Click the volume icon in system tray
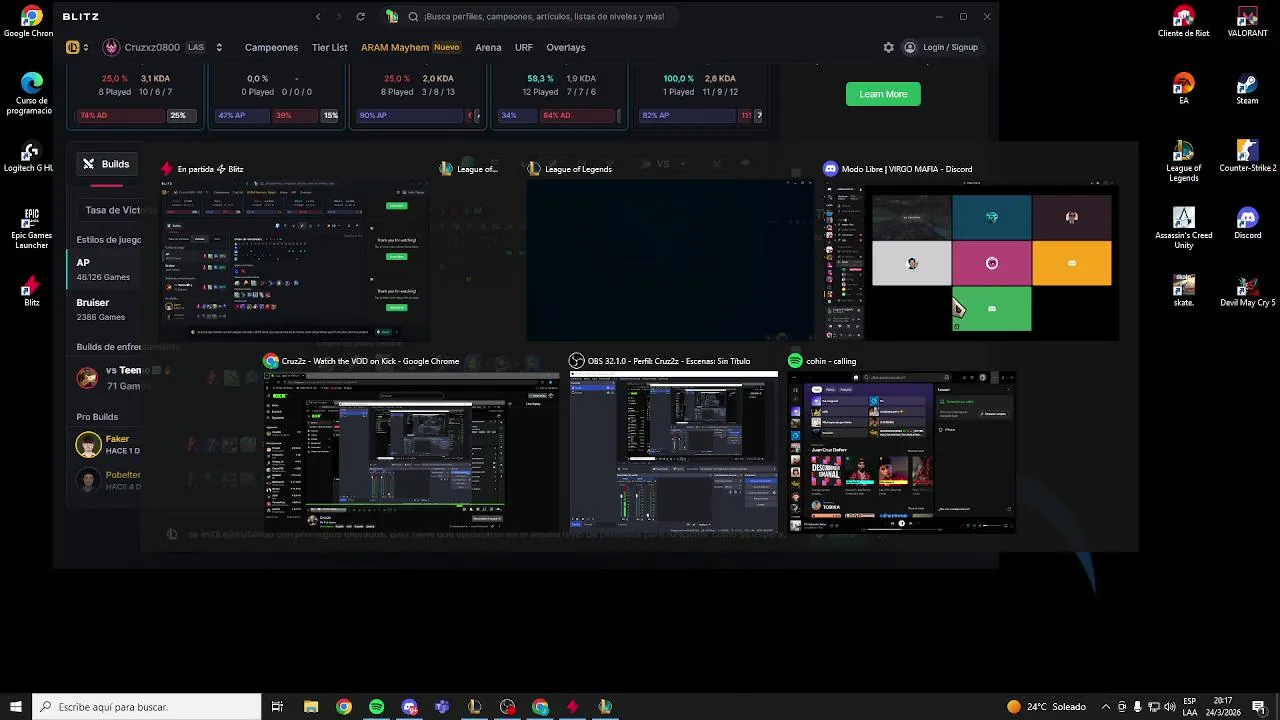This screenshot has height=720, width=1280. tap(1169, 707)
